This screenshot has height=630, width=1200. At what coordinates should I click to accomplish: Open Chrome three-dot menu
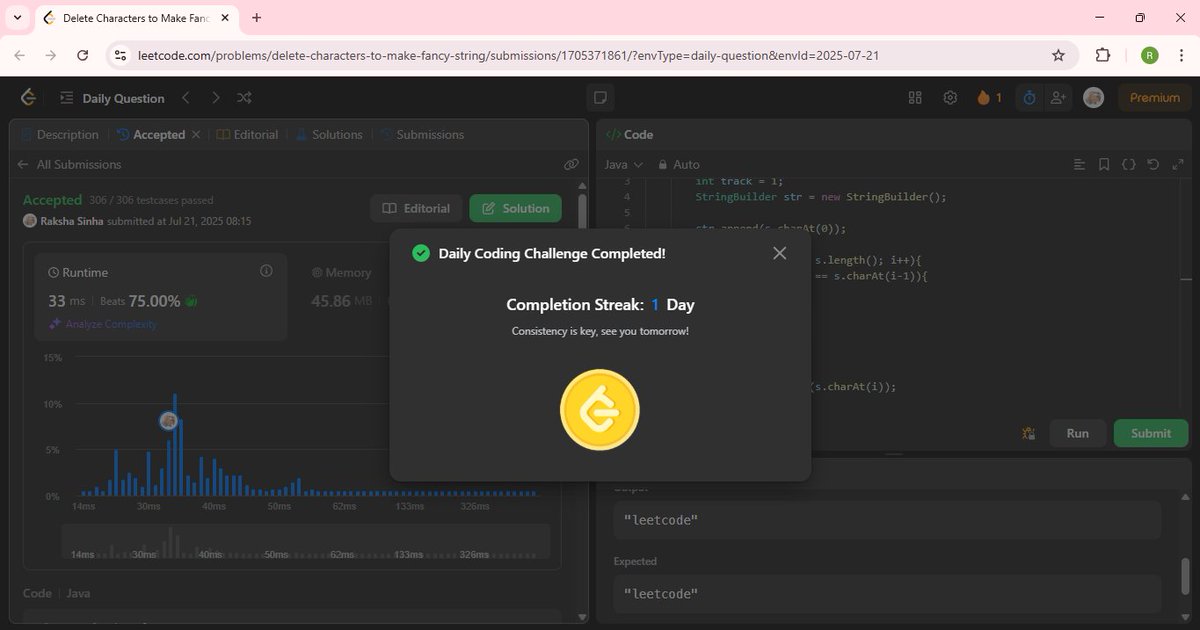click(x=1181, y=56)
